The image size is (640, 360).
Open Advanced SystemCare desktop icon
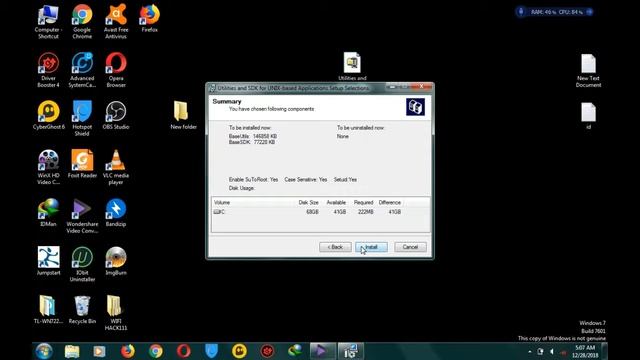[82, 70]
